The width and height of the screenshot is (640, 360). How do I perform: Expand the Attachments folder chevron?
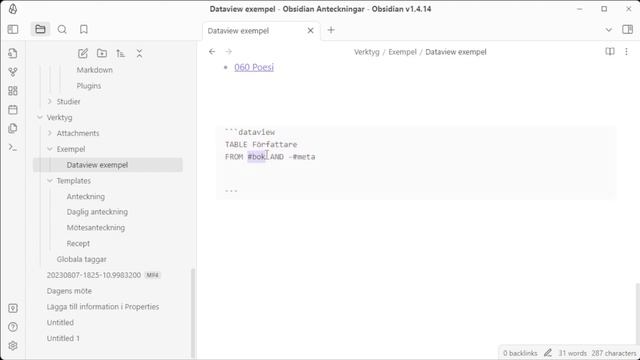tap(50, 133)
